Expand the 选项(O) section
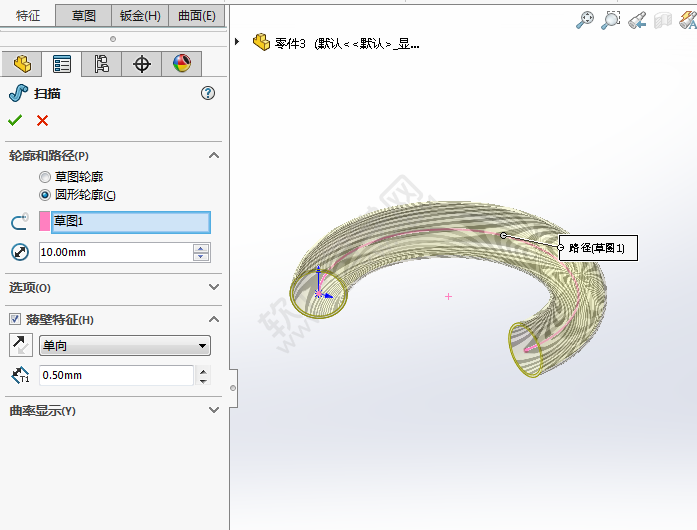 pos(214,287)
